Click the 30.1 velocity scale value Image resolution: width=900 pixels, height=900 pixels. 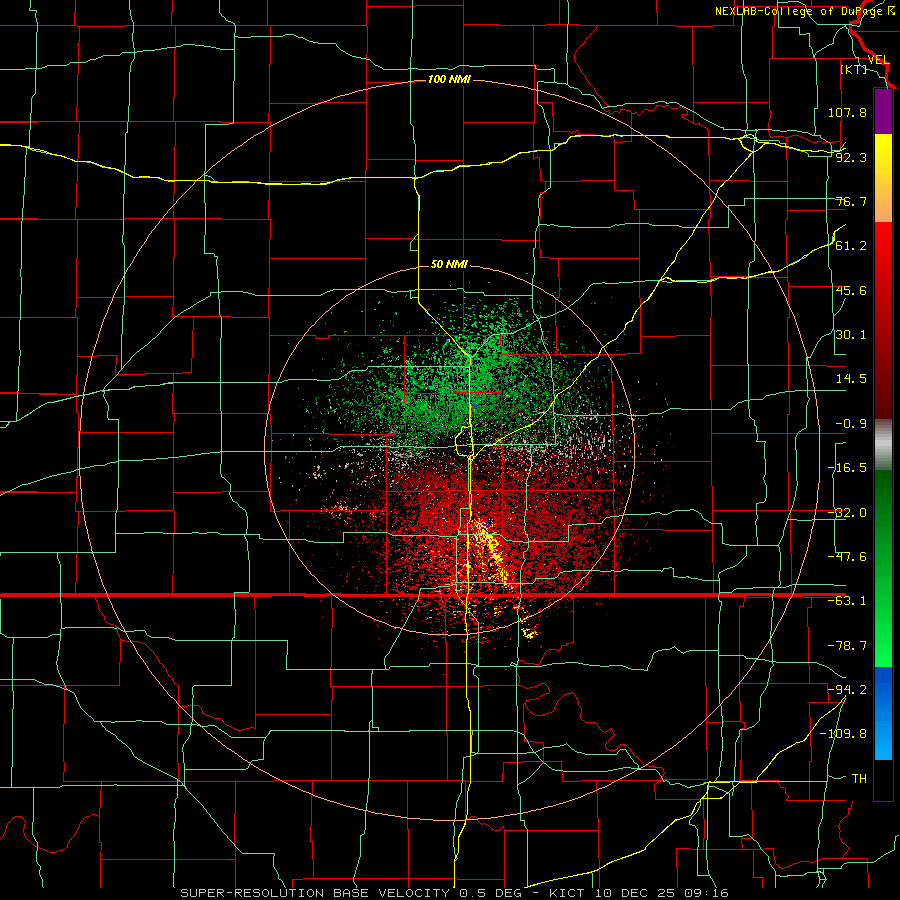point(851,335)
